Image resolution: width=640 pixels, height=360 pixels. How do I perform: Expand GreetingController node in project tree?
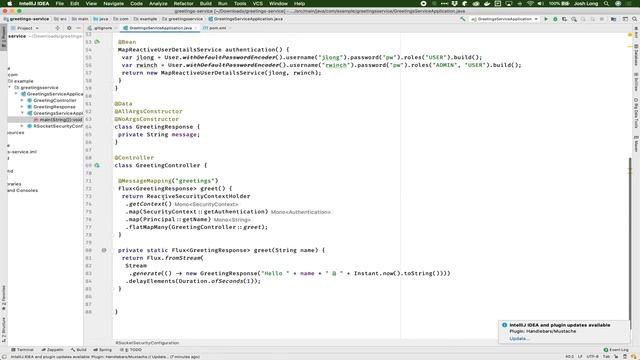click(22, 100)
